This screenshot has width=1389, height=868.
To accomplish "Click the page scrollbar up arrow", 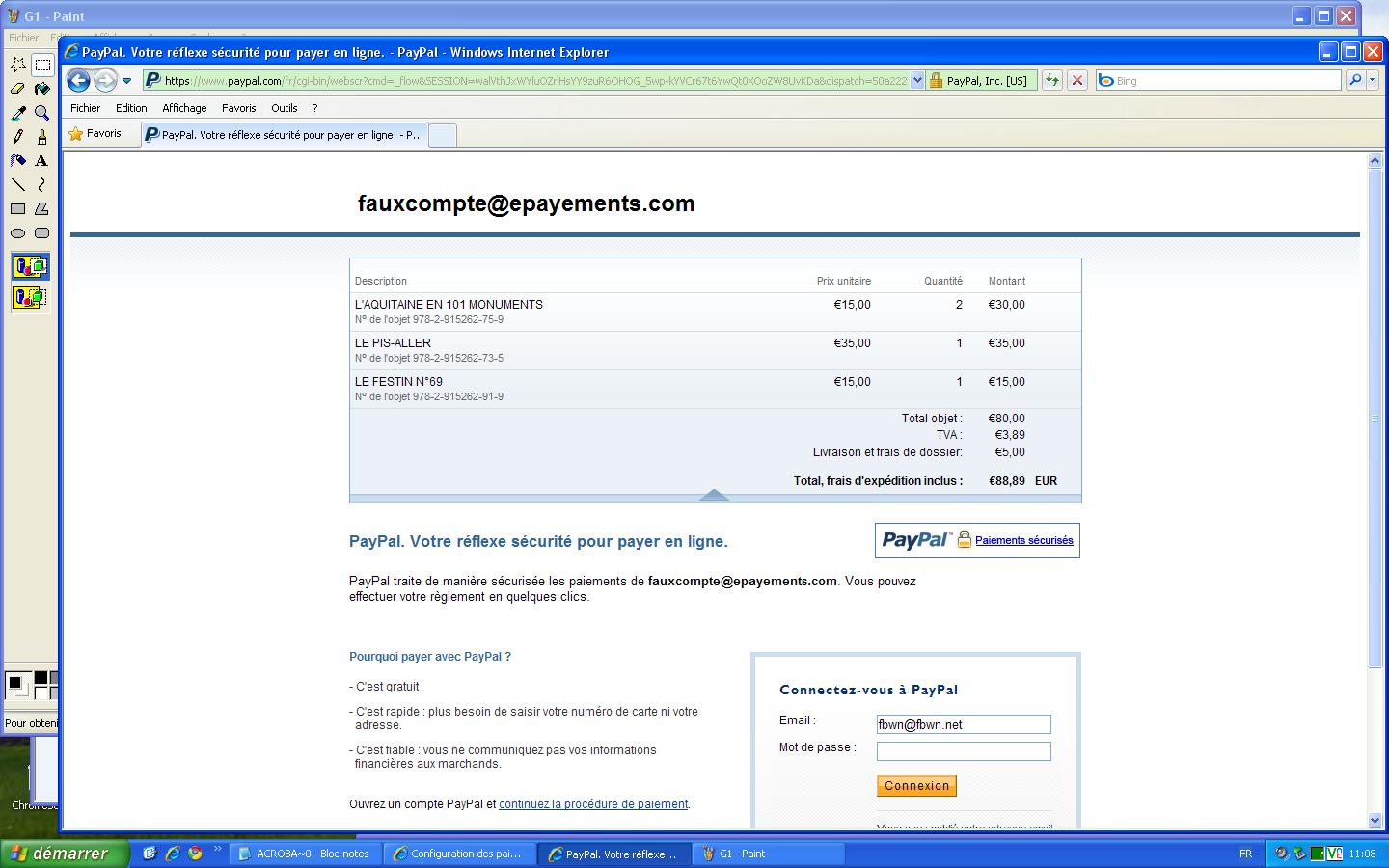I will (1375, 161).
